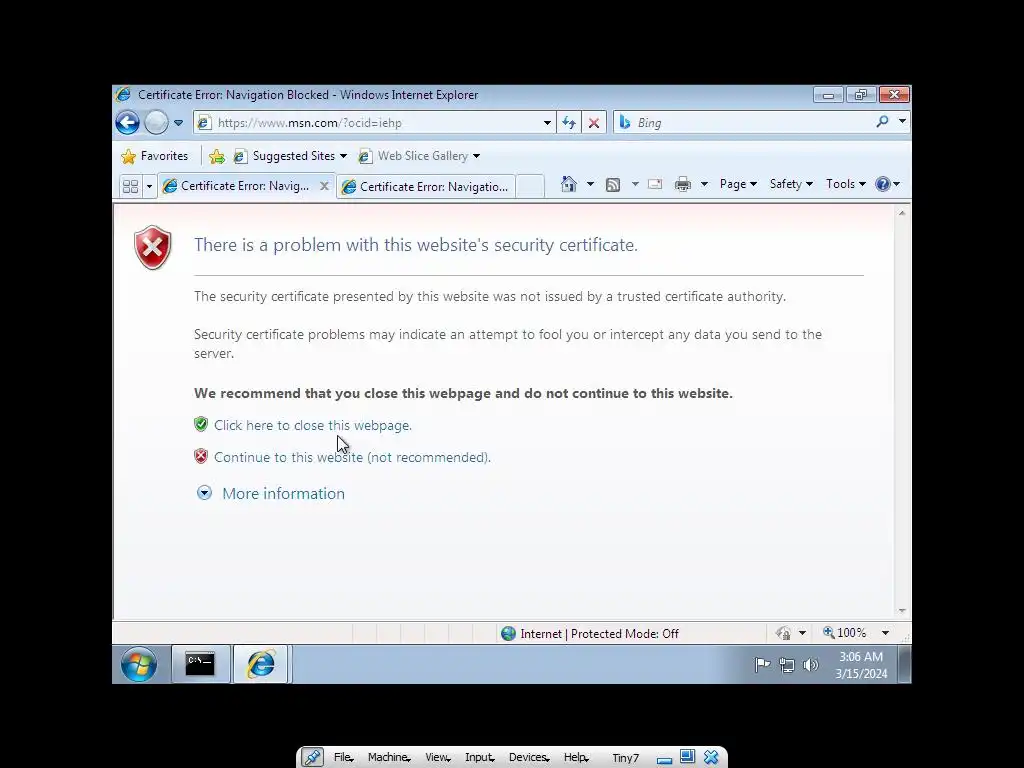Click the More information text link
This screenshot has width=1024, height=768.
coord(283,494)
